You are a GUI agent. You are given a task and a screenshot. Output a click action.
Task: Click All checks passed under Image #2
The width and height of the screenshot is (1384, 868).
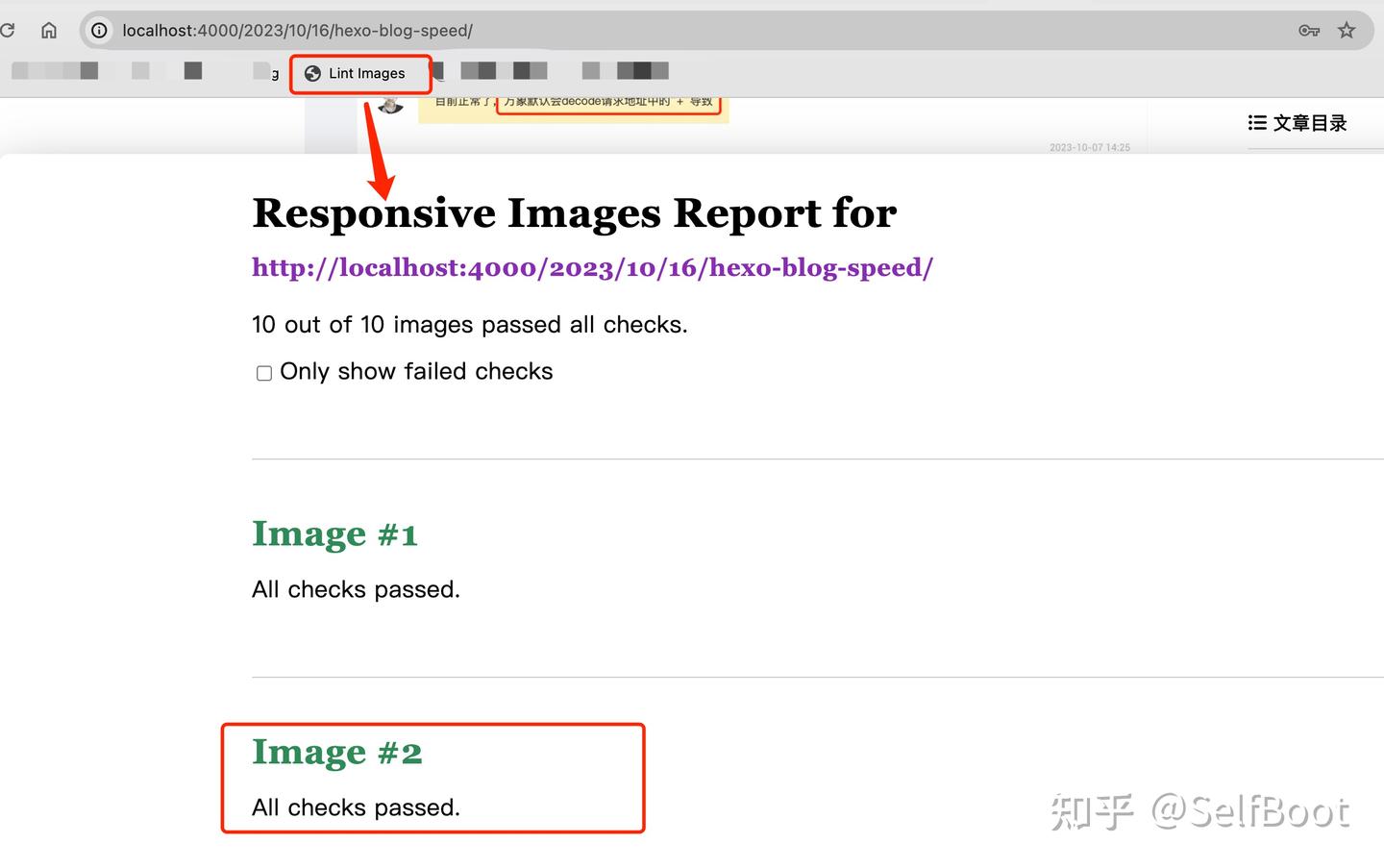[356, 807]
